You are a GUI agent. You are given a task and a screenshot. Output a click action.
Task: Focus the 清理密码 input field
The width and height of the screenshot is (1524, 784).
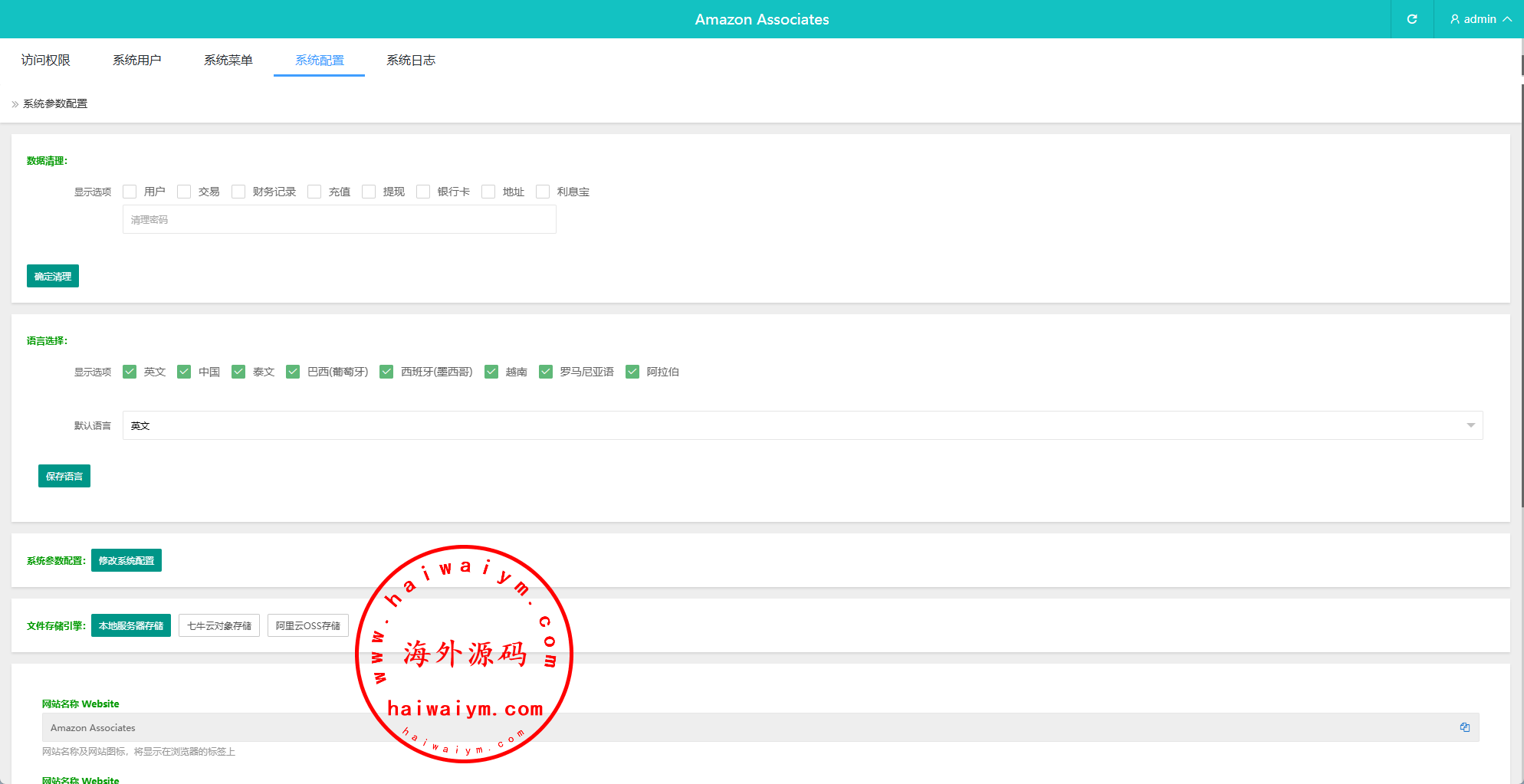point(339,220)
